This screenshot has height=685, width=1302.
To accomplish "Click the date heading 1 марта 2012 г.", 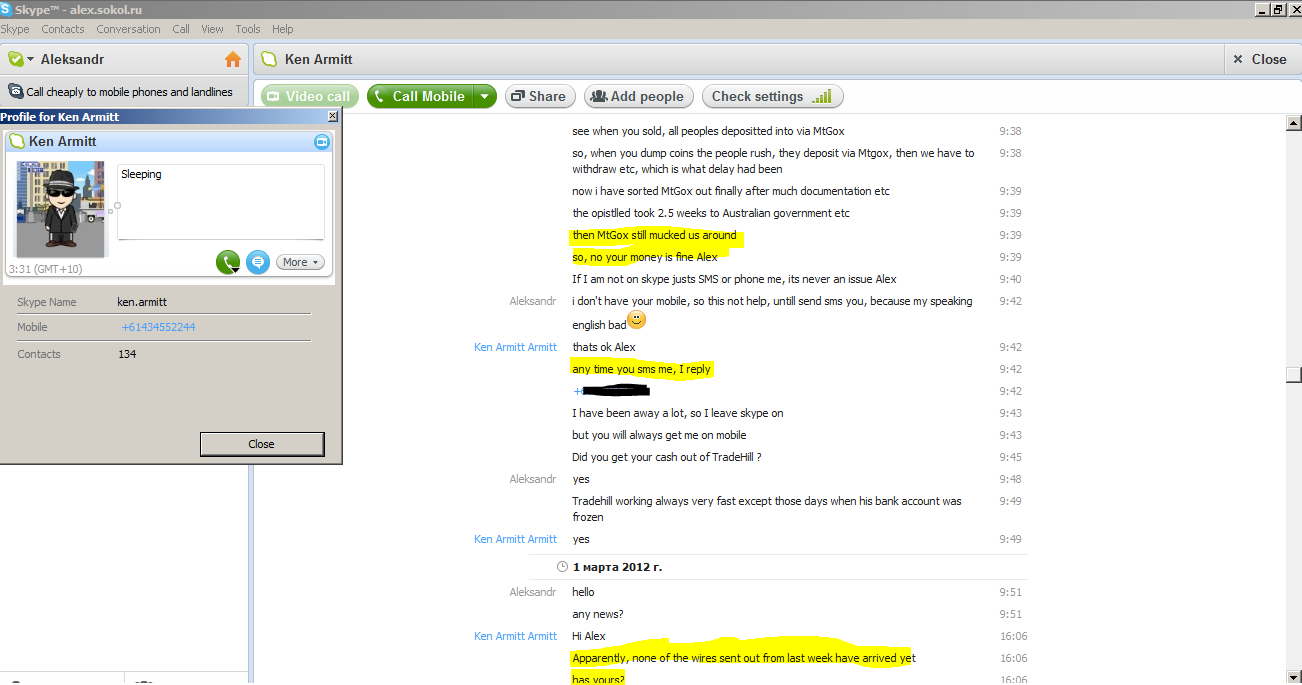I will tap(617, 567).
